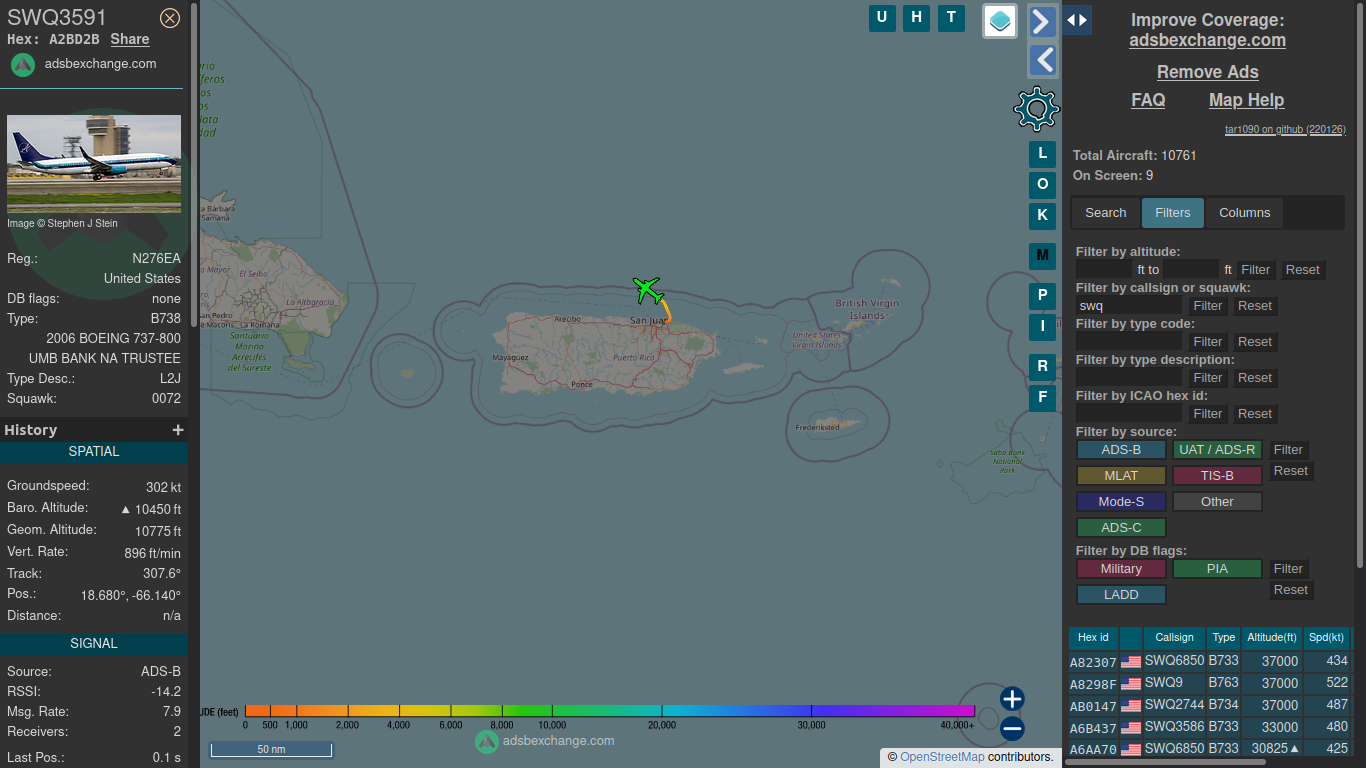Switch to the Search tab
The image size is (1366, 768).
pos(1105,213)
